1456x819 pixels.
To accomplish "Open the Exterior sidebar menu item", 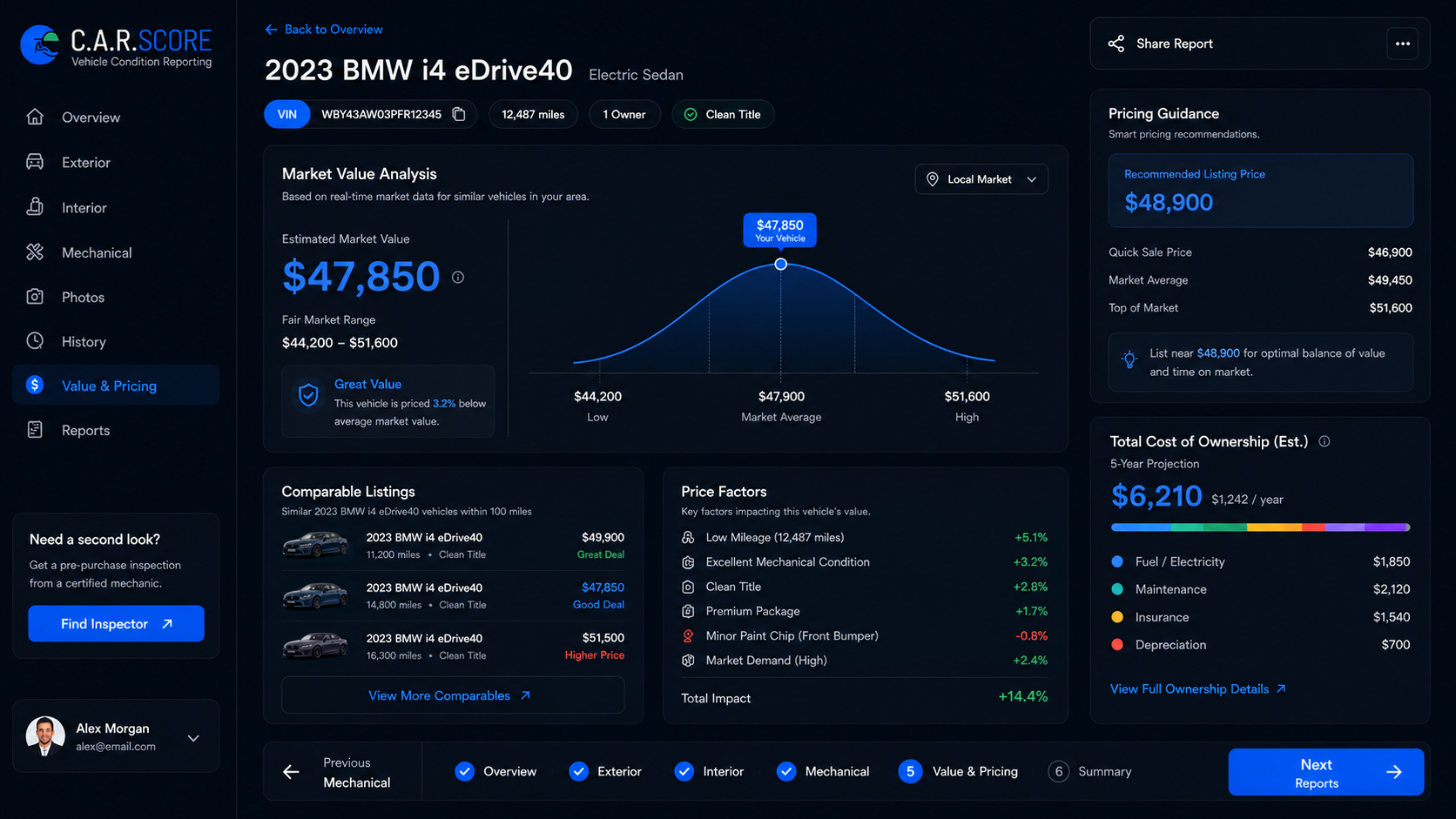I will coord(116,162).
